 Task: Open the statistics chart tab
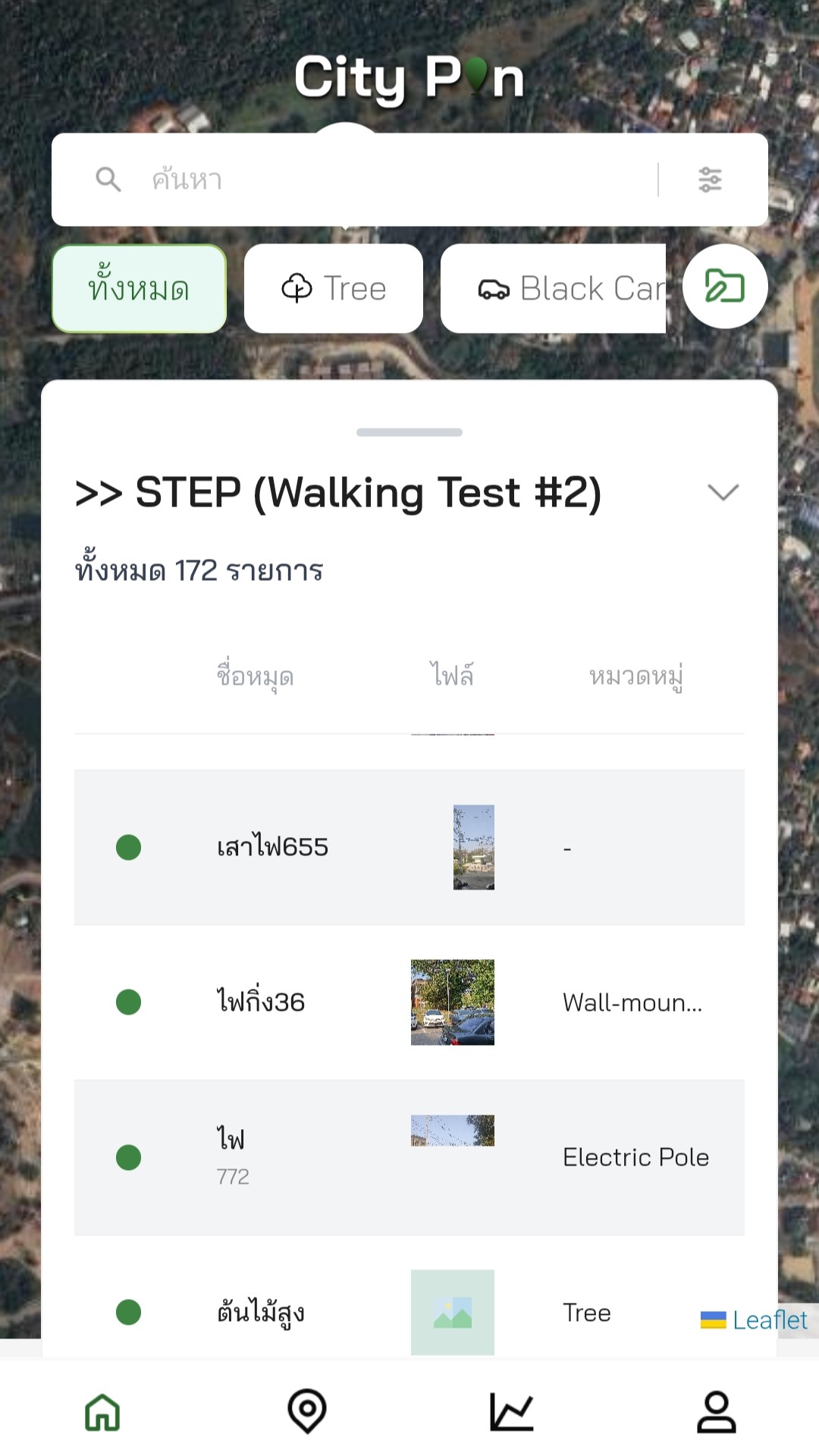coord(512,1412)
